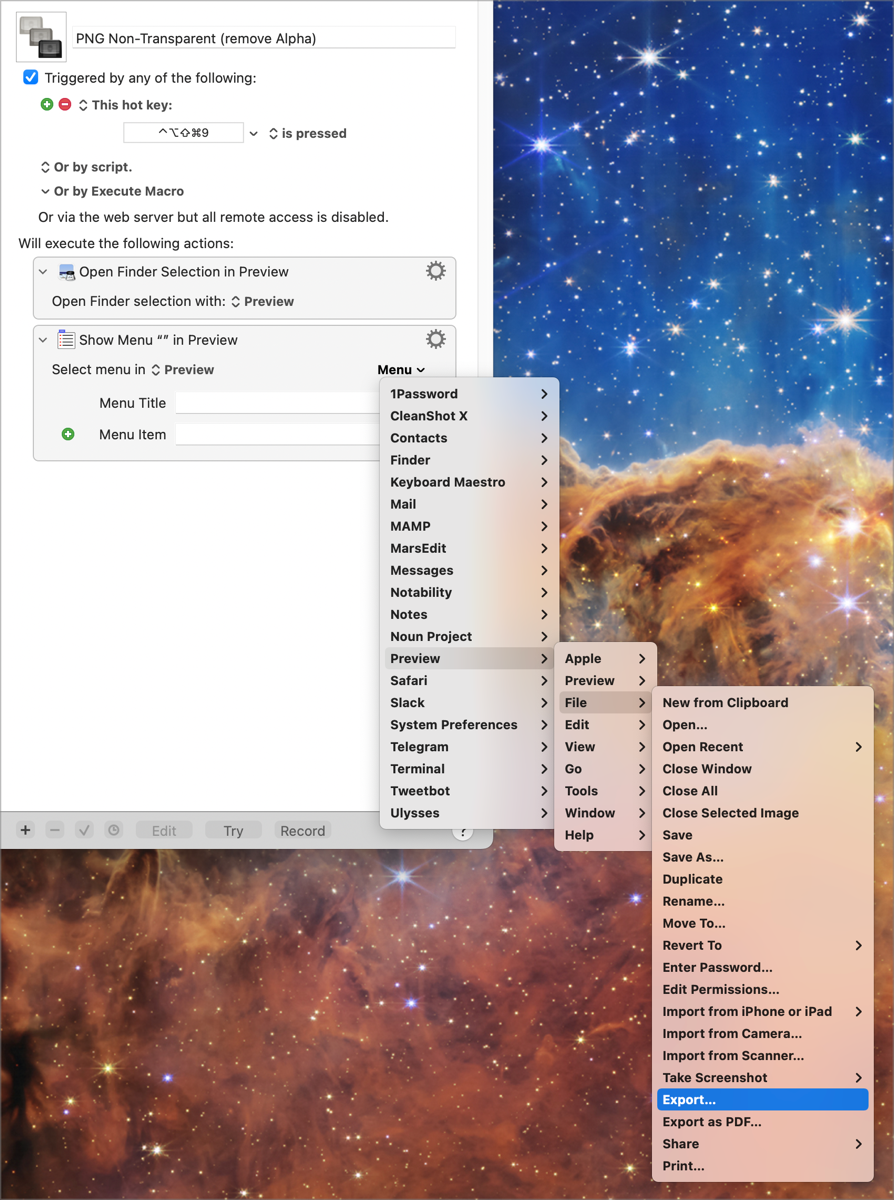Click the Try button
This screenshot has height=1200, width=894.
[x=233, y=830]
